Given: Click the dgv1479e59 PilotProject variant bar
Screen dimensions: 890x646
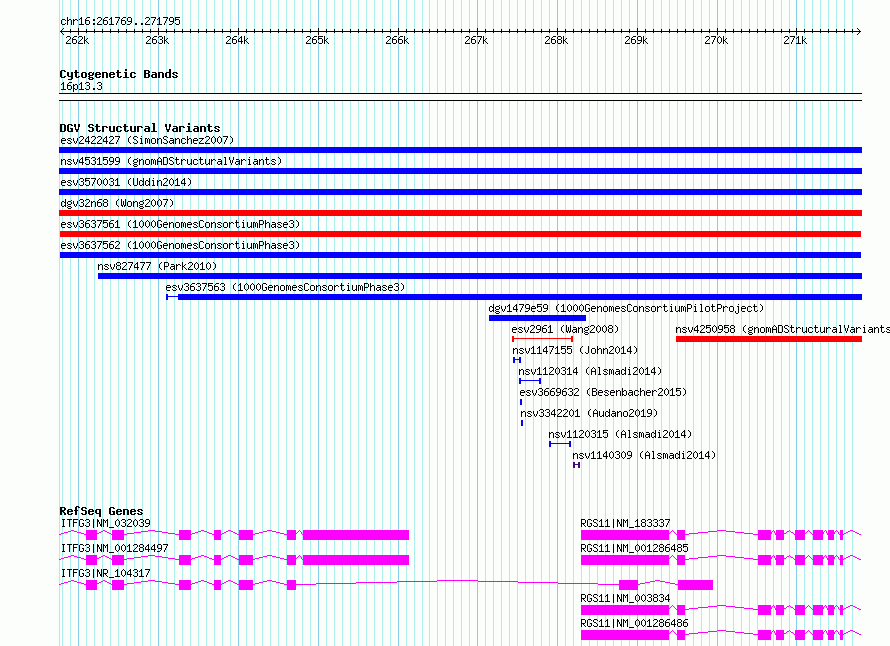Looking at the screenshot, I should coord(537,318).
